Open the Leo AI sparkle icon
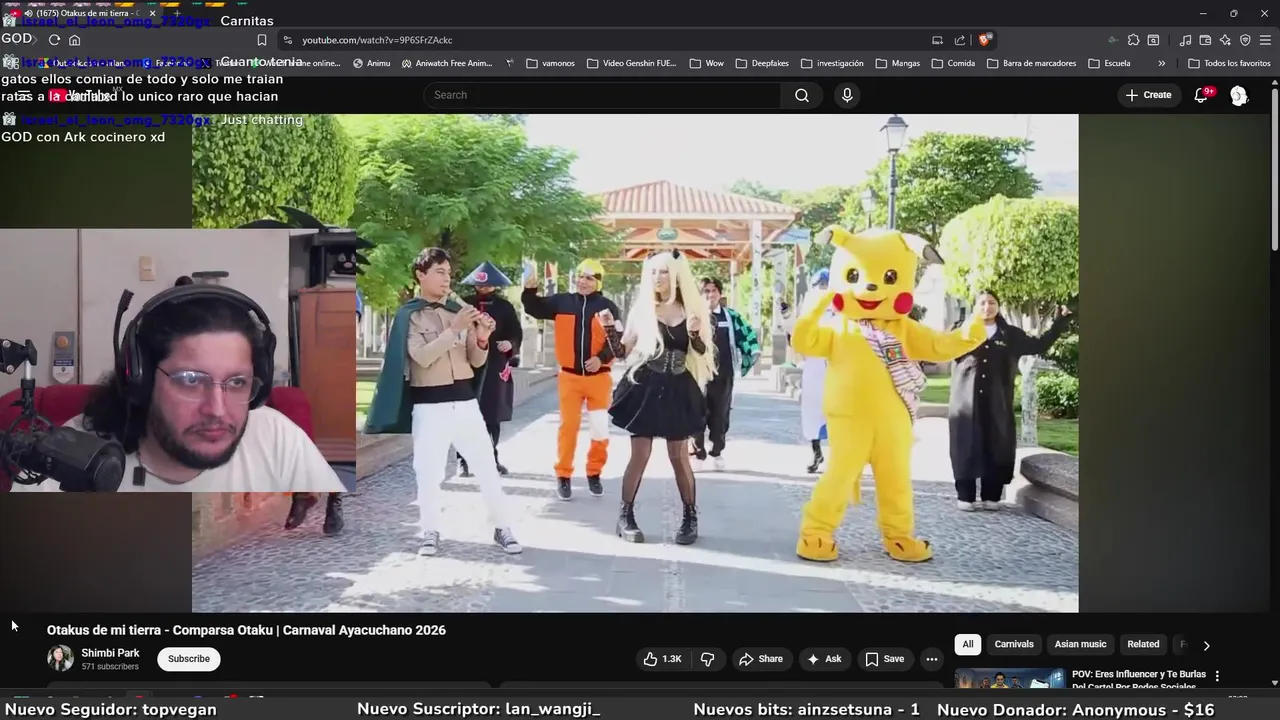Viewport: 1280px width, 720px height. point(1225,40)
